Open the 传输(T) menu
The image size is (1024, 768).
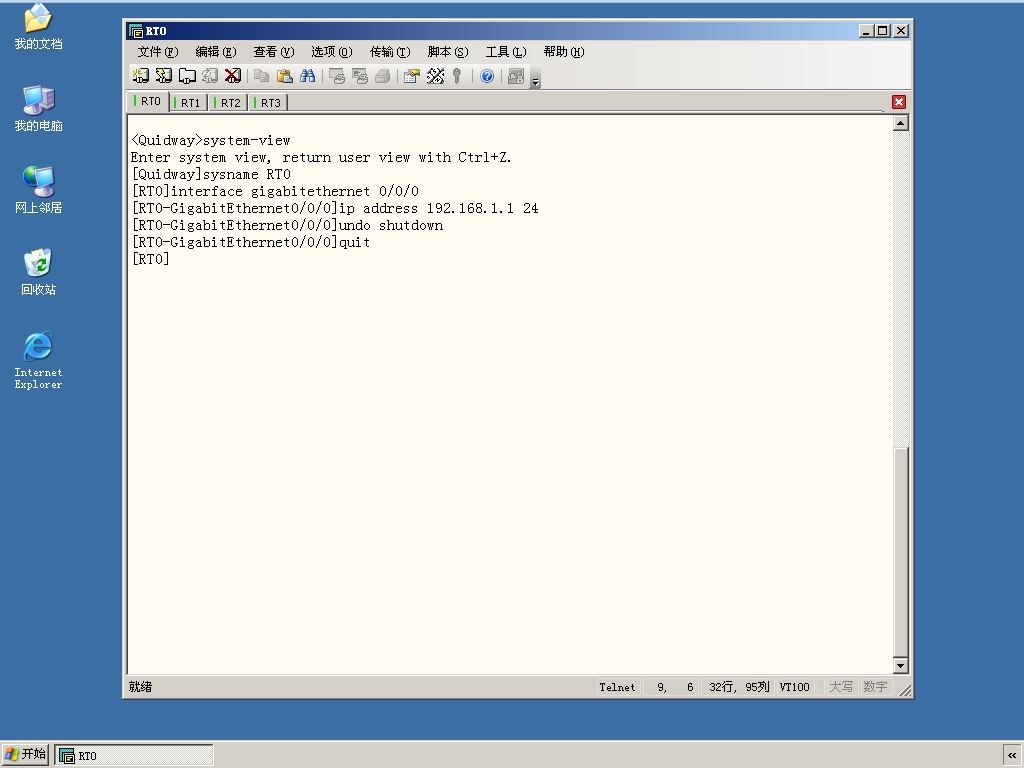click(390, 52)
